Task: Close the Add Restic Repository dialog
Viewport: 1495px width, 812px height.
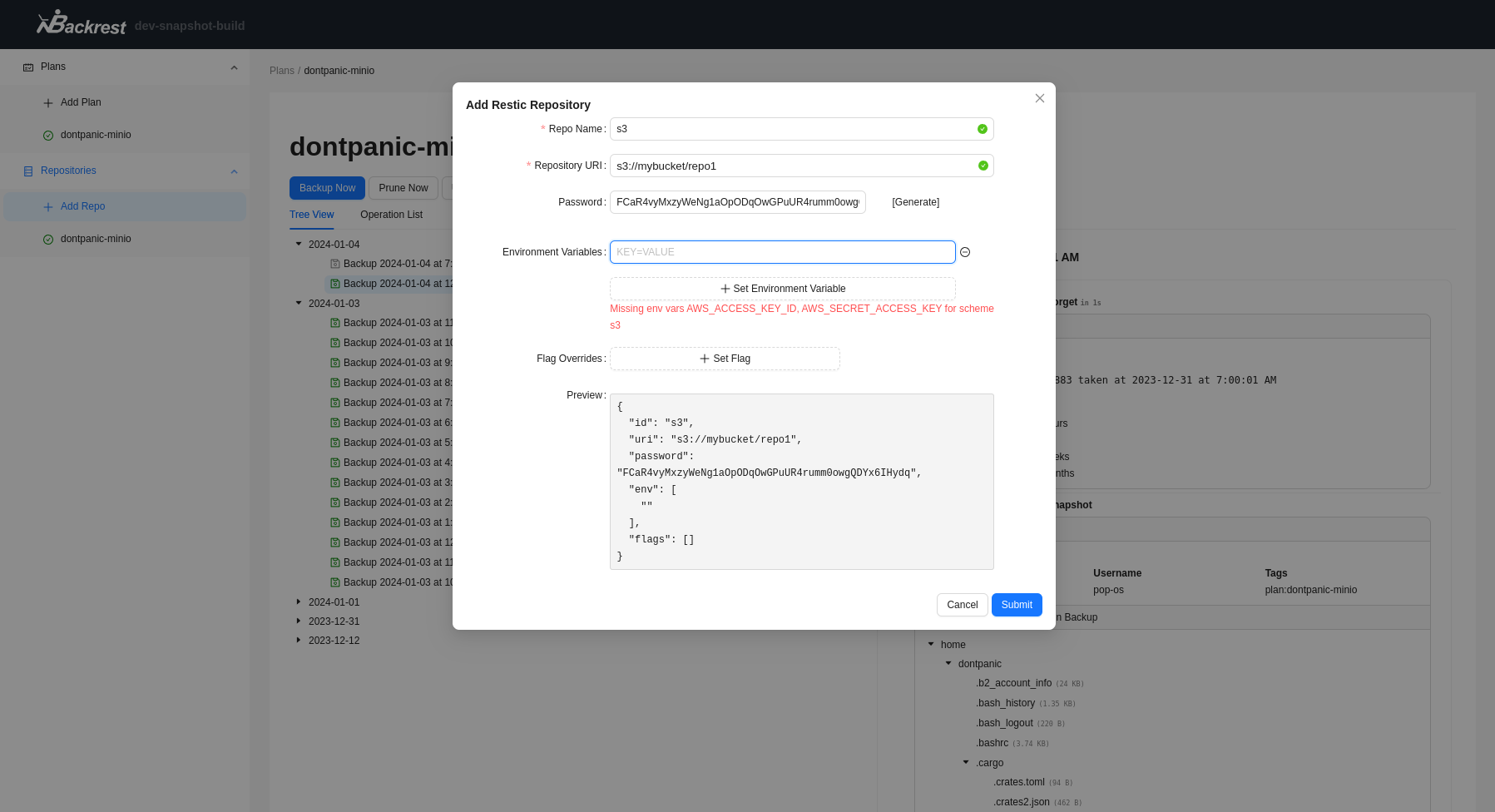Action: (1039, 98)
